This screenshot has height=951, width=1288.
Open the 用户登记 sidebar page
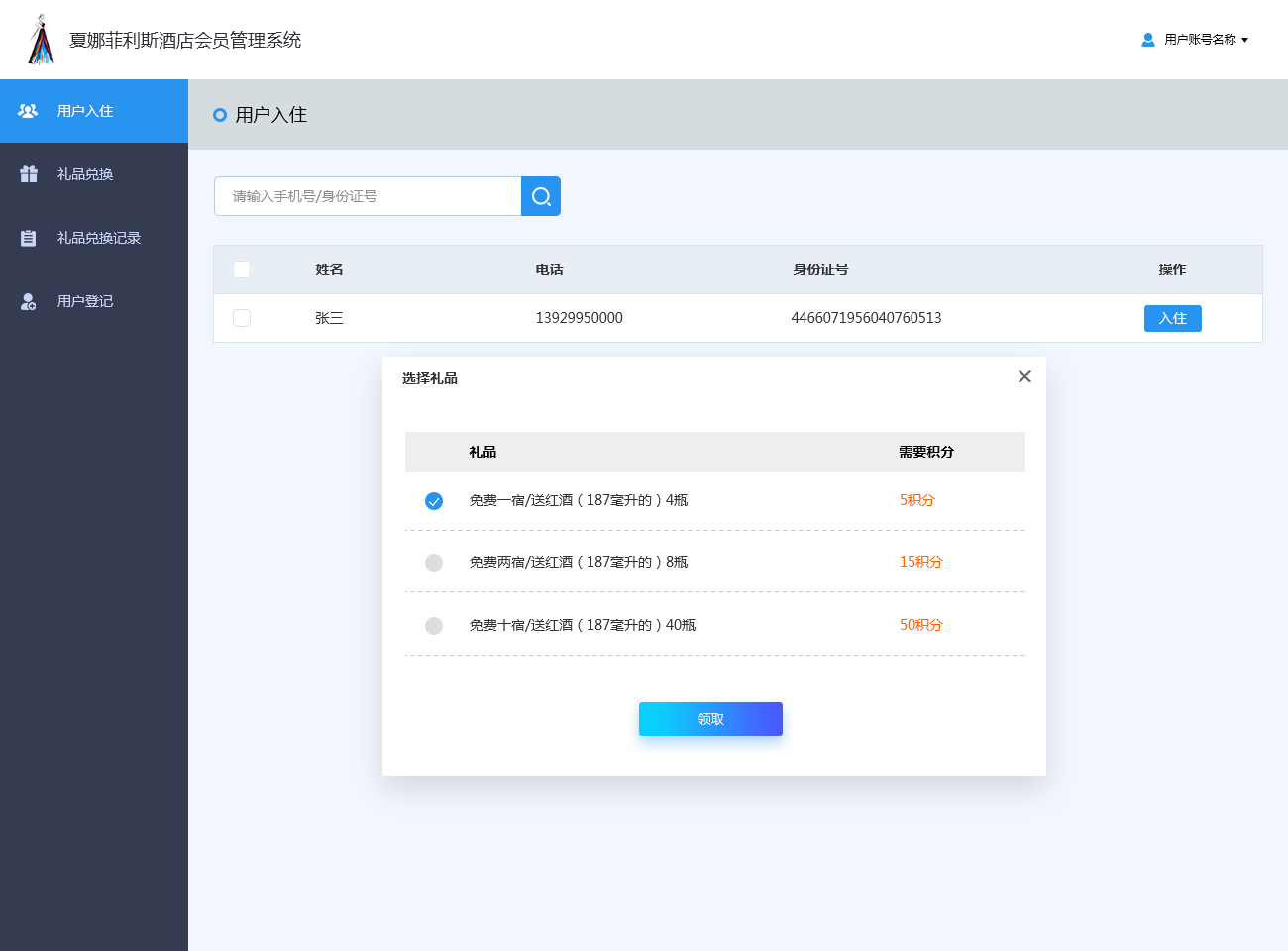(x=85, y=301)
